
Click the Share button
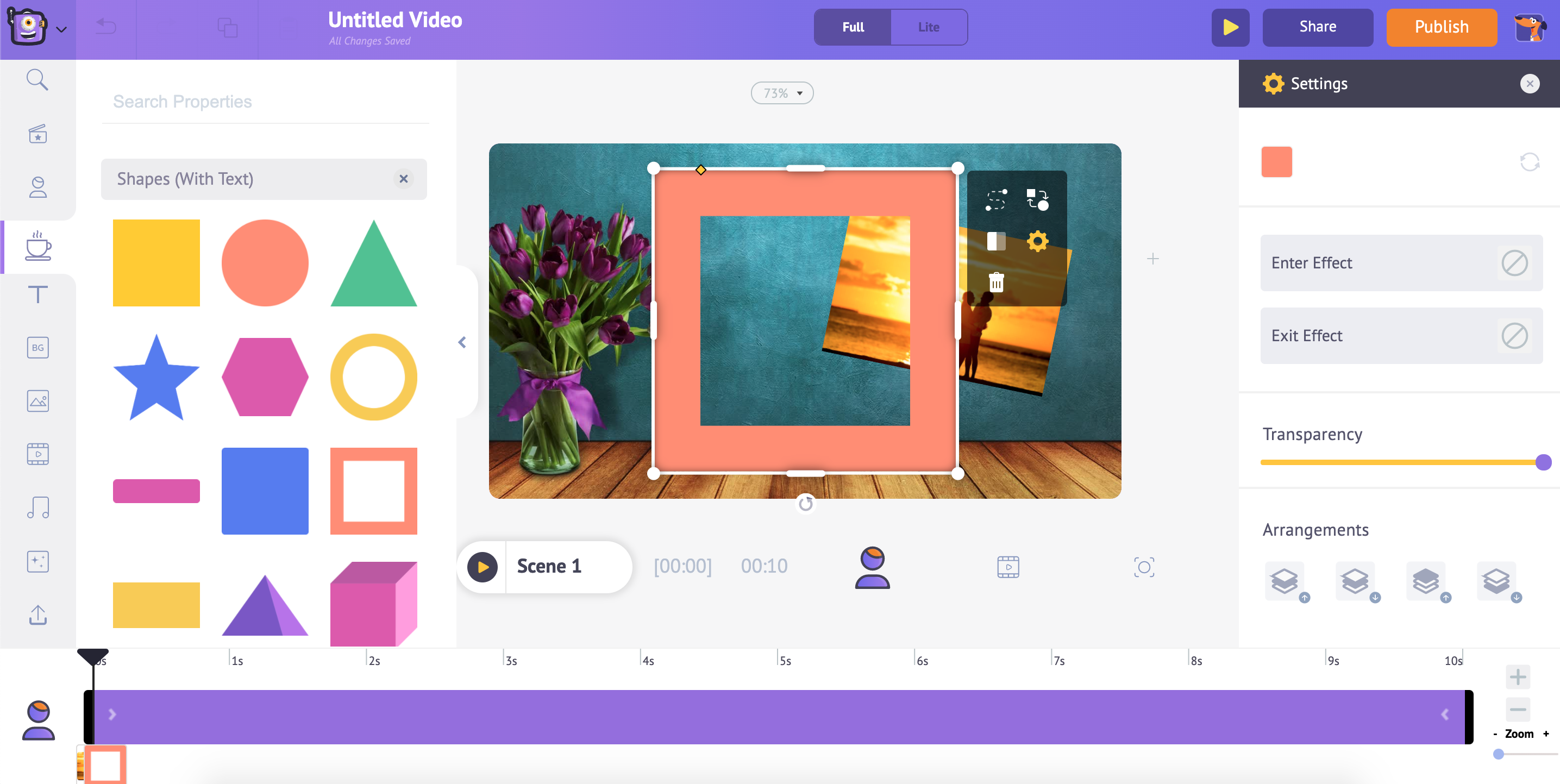tap(1318, 26)
